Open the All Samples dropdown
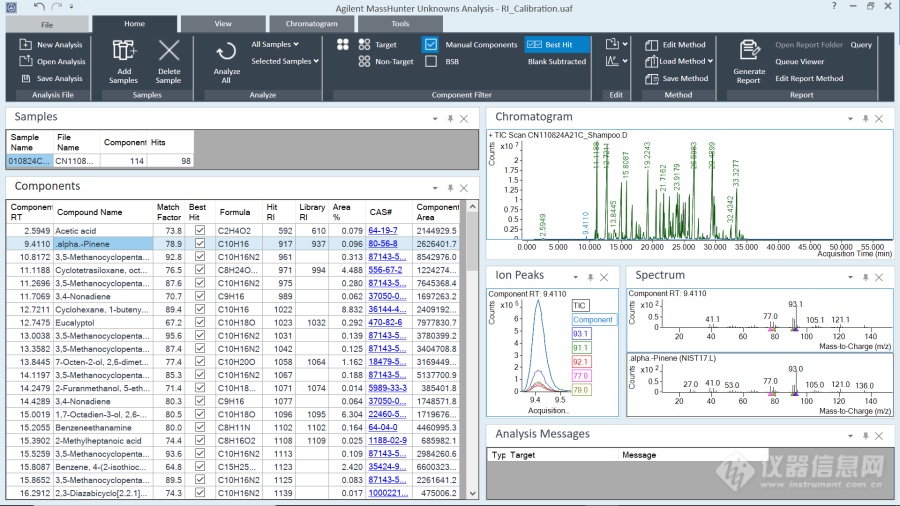Viewport: 900px width, 506px height. (x=275, y=44)
